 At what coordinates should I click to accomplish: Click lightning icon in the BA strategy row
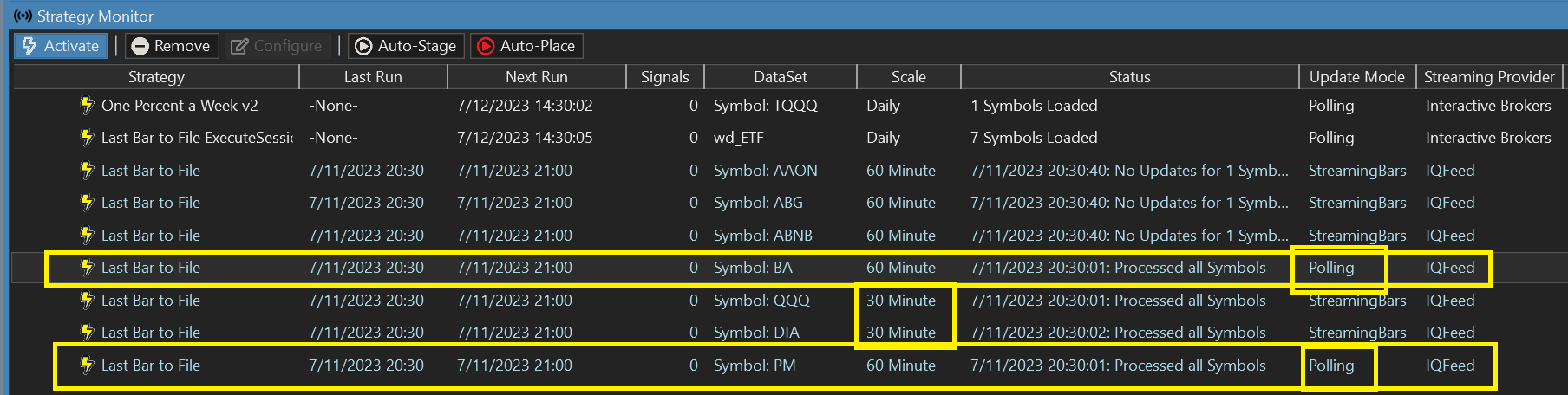pyautogui.click(x=87, y=268)
